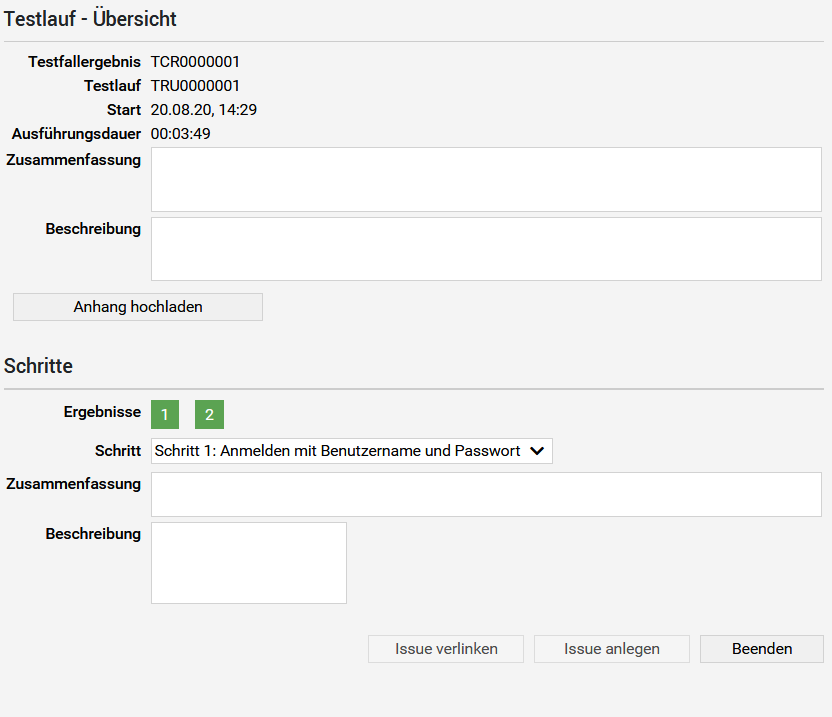Click the chevron arrow in the Schritt selector
This screenshot has width=832, height=717.
tap(537, 451)
